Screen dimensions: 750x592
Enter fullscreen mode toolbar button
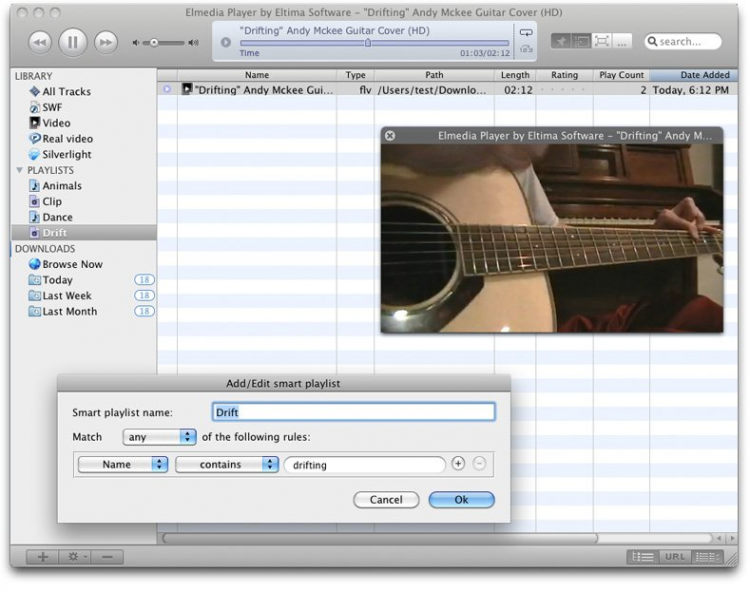(x=602, y=42)
